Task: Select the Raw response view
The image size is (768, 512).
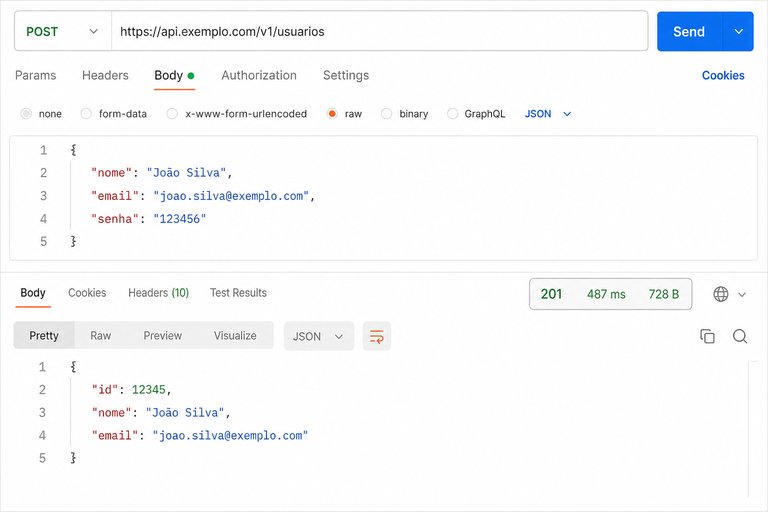Action: [100, 335]
